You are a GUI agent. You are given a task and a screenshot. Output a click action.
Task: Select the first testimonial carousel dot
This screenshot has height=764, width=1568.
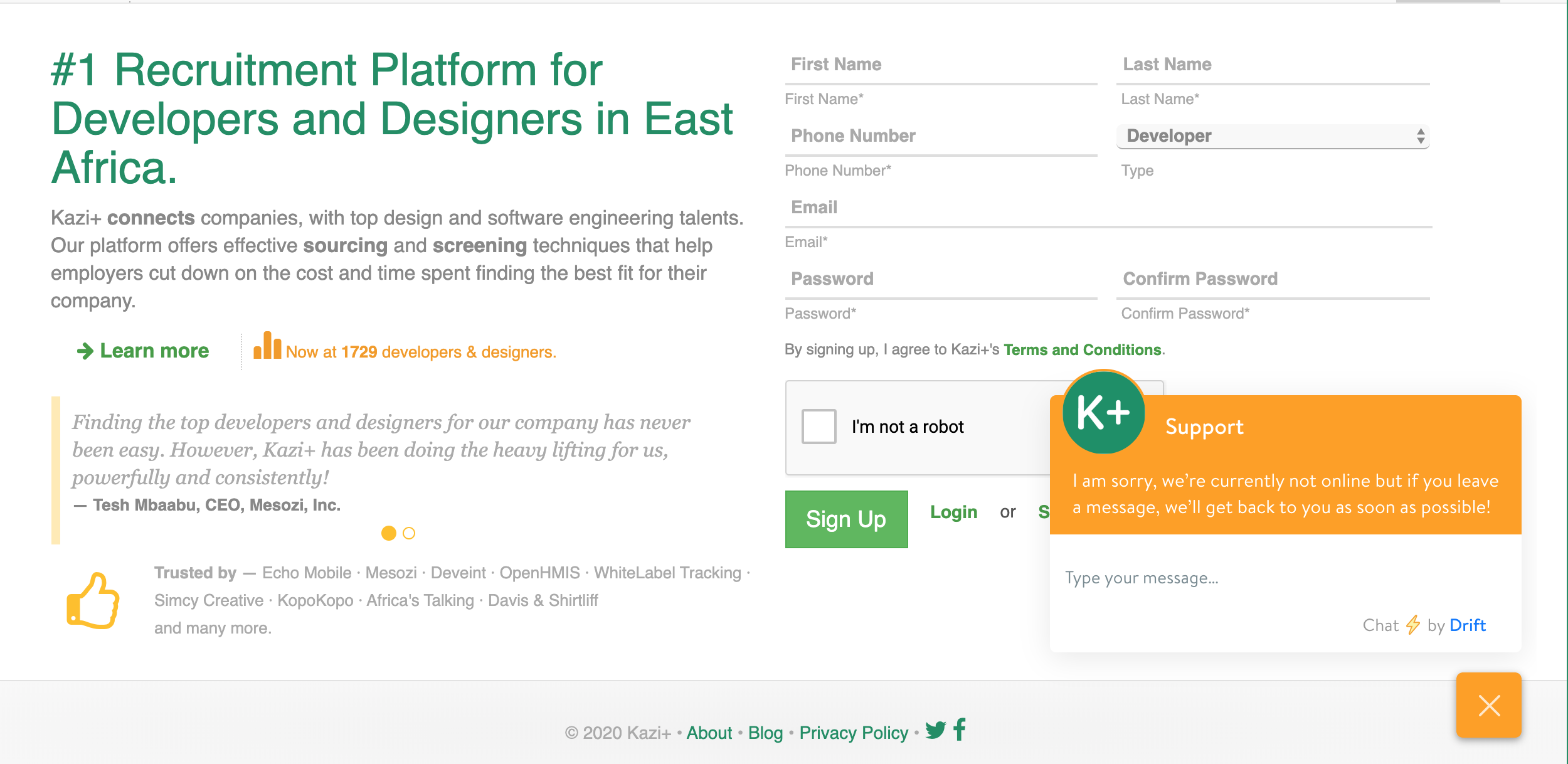coord(389,533)
